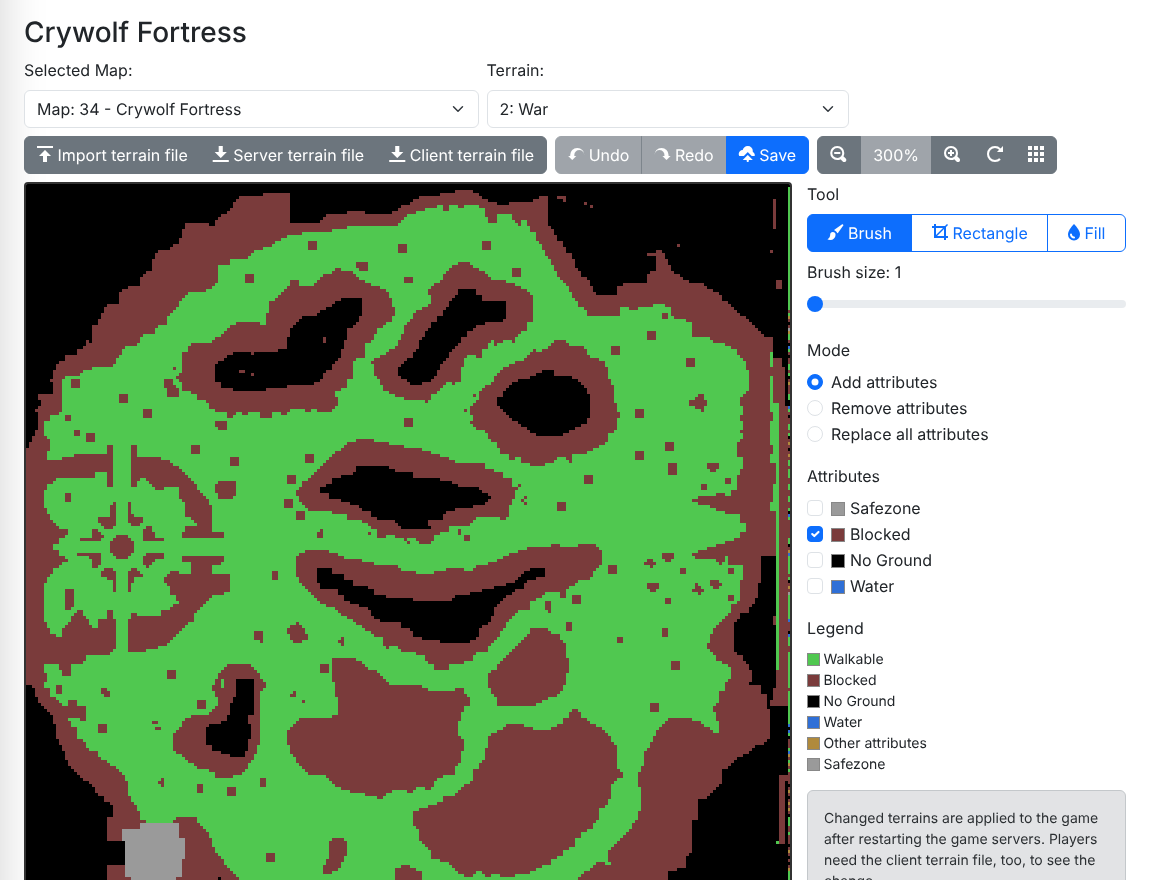Click the reset view circular arrow icon
The image size is (1150, 880).
(x=995, y=155)
